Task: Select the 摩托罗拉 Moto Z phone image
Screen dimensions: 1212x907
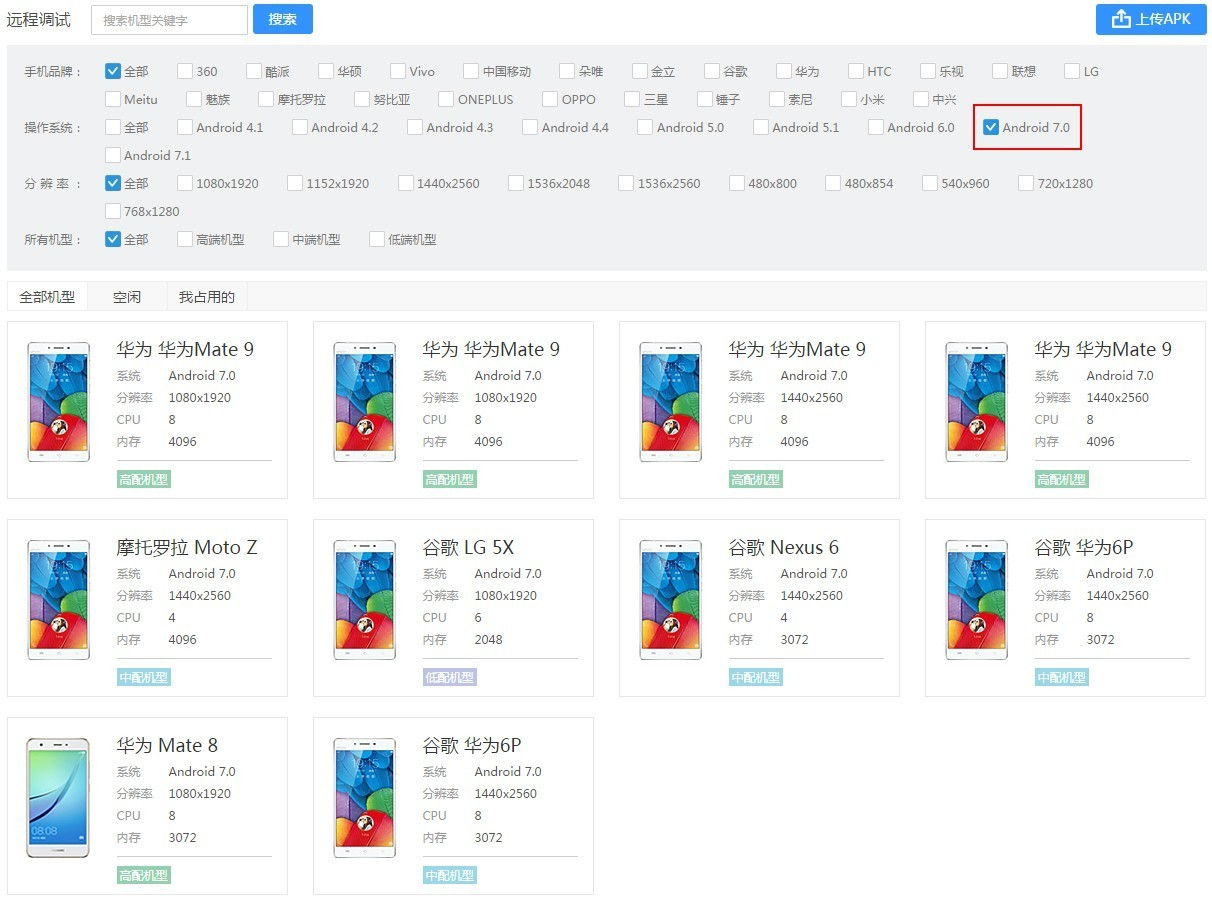Action: [x=58, y=600]
